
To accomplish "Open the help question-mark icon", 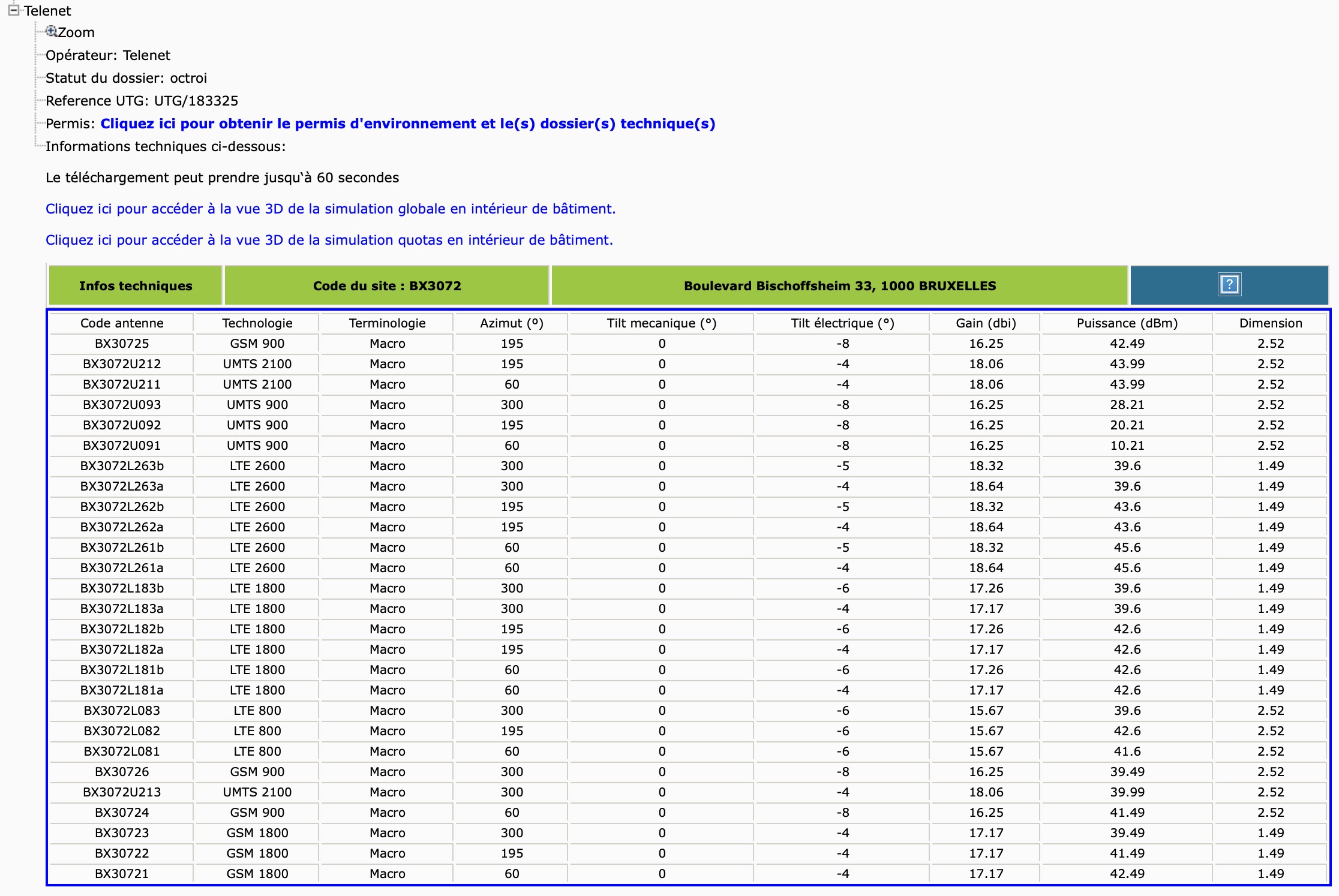I will (x=1229, y=284).
